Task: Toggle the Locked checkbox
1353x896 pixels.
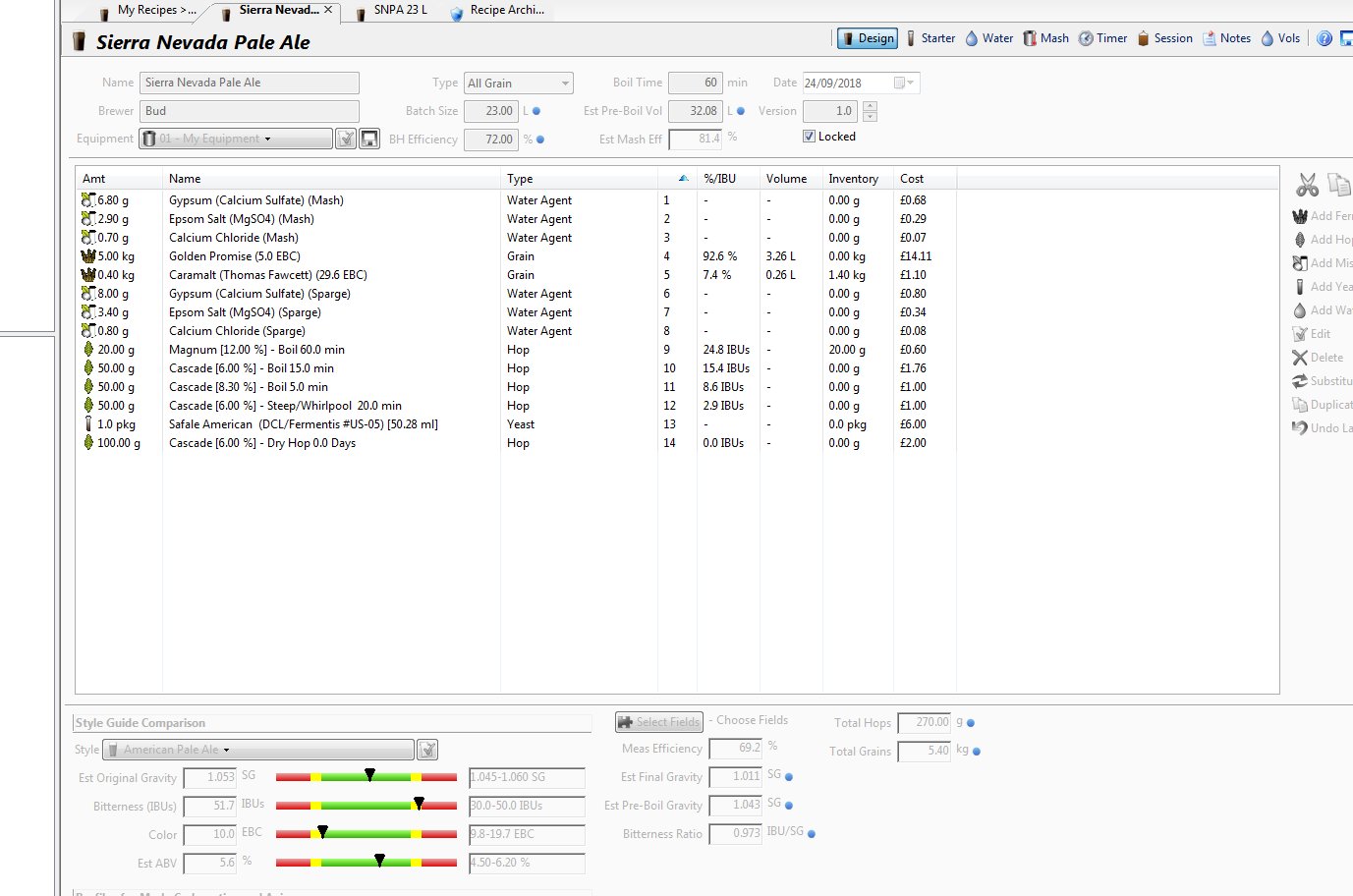Action: pos(809,137)
